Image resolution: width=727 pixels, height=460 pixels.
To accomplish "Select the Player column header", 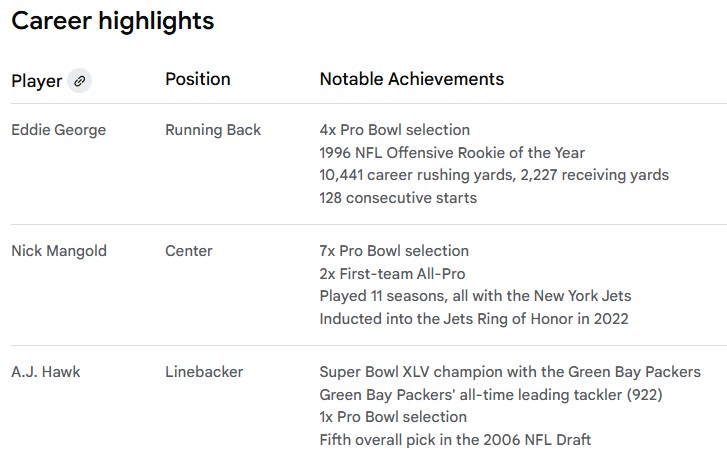I will coord(36,81).
